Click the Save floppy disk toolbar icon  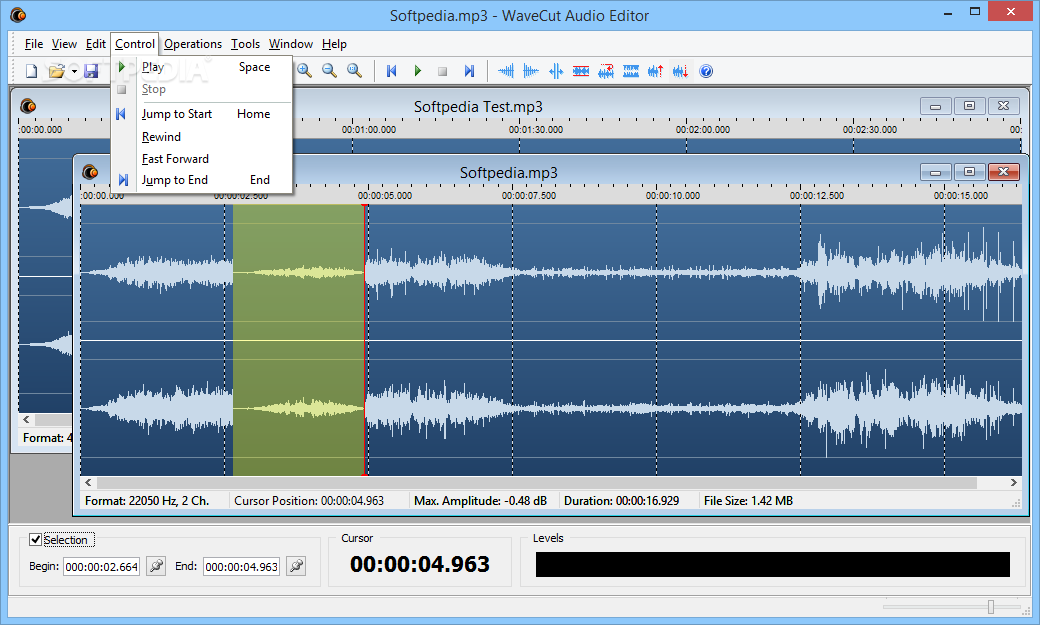91,71
